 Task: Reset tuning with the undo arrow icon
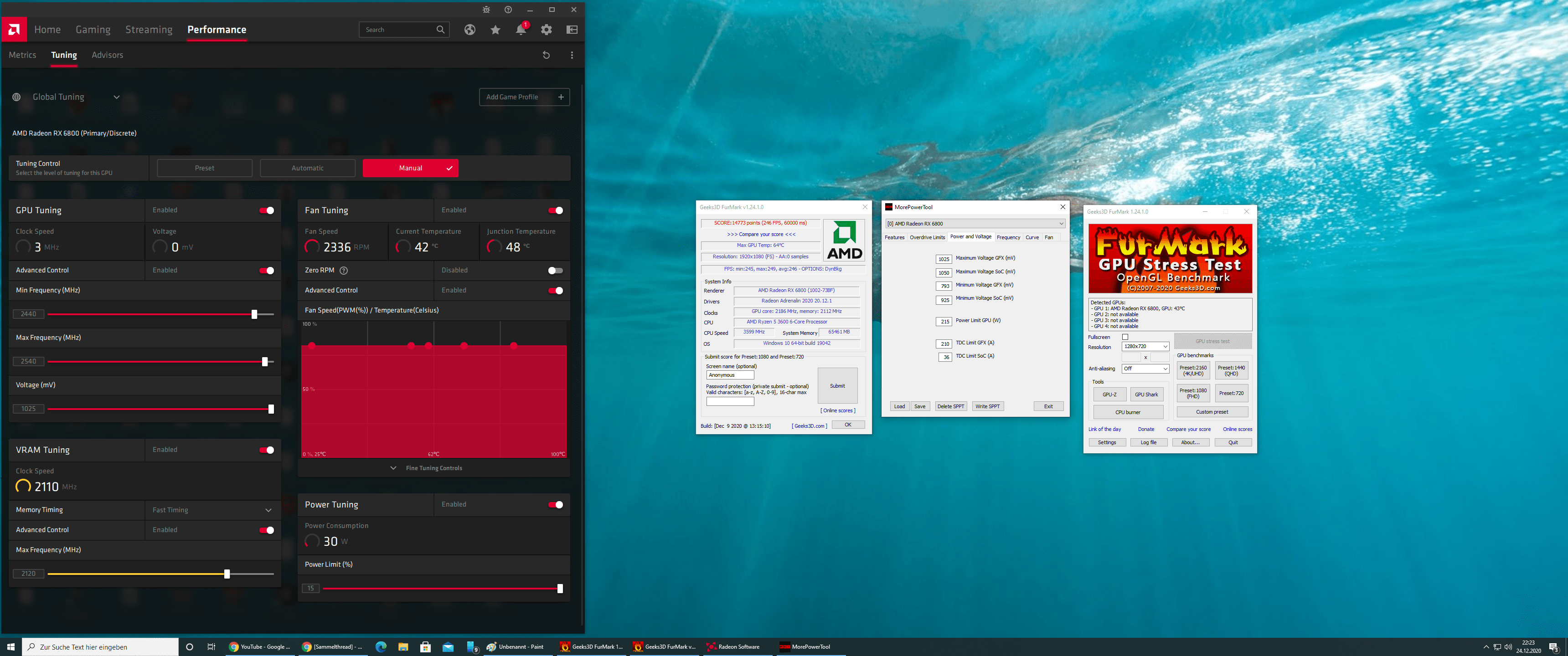(546, 56)
